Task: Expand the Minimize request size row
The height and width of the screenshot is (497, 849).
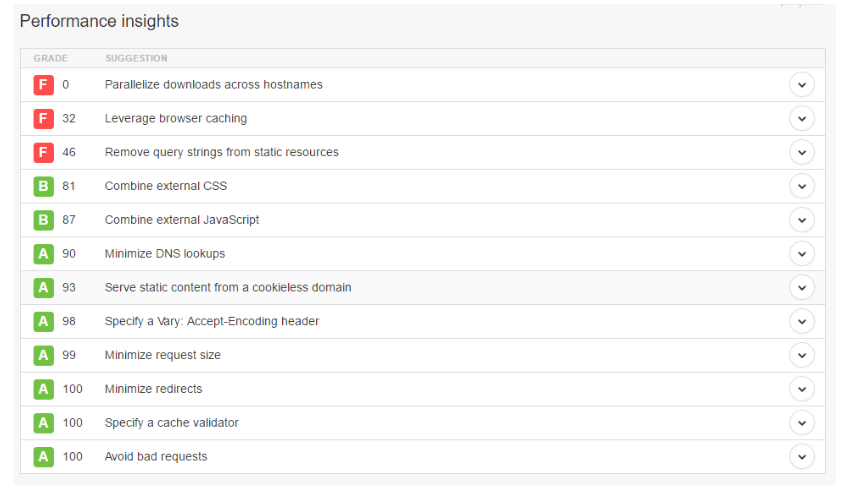Action: pyautogui.click(x=801, y=355)
